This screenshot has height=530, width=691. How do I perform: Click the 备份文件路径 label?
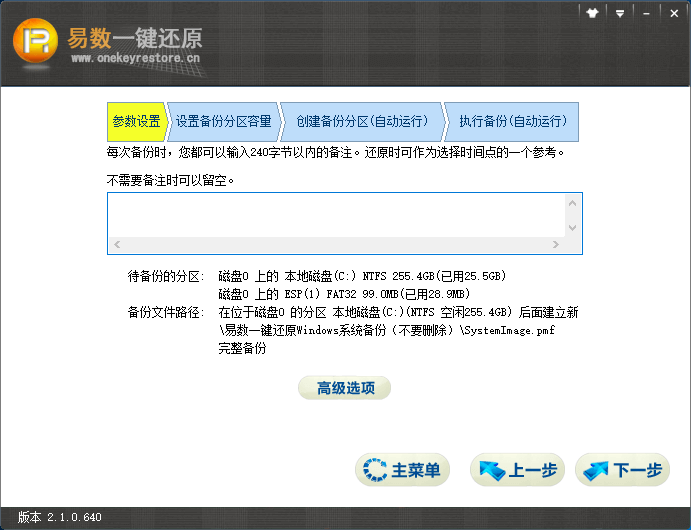166,312
